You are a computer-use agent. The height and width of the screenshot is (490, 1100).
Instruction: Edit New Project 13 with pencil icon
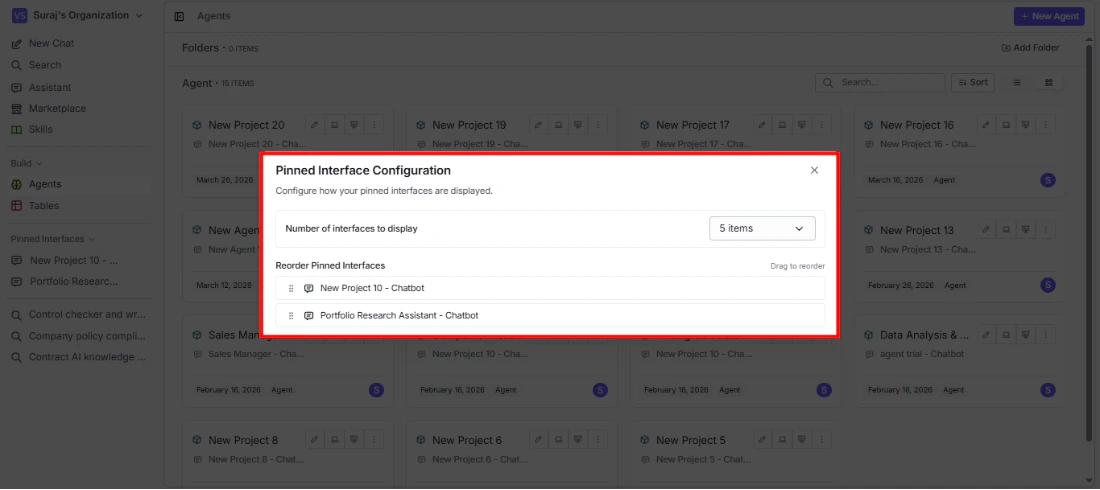[986, 230]
